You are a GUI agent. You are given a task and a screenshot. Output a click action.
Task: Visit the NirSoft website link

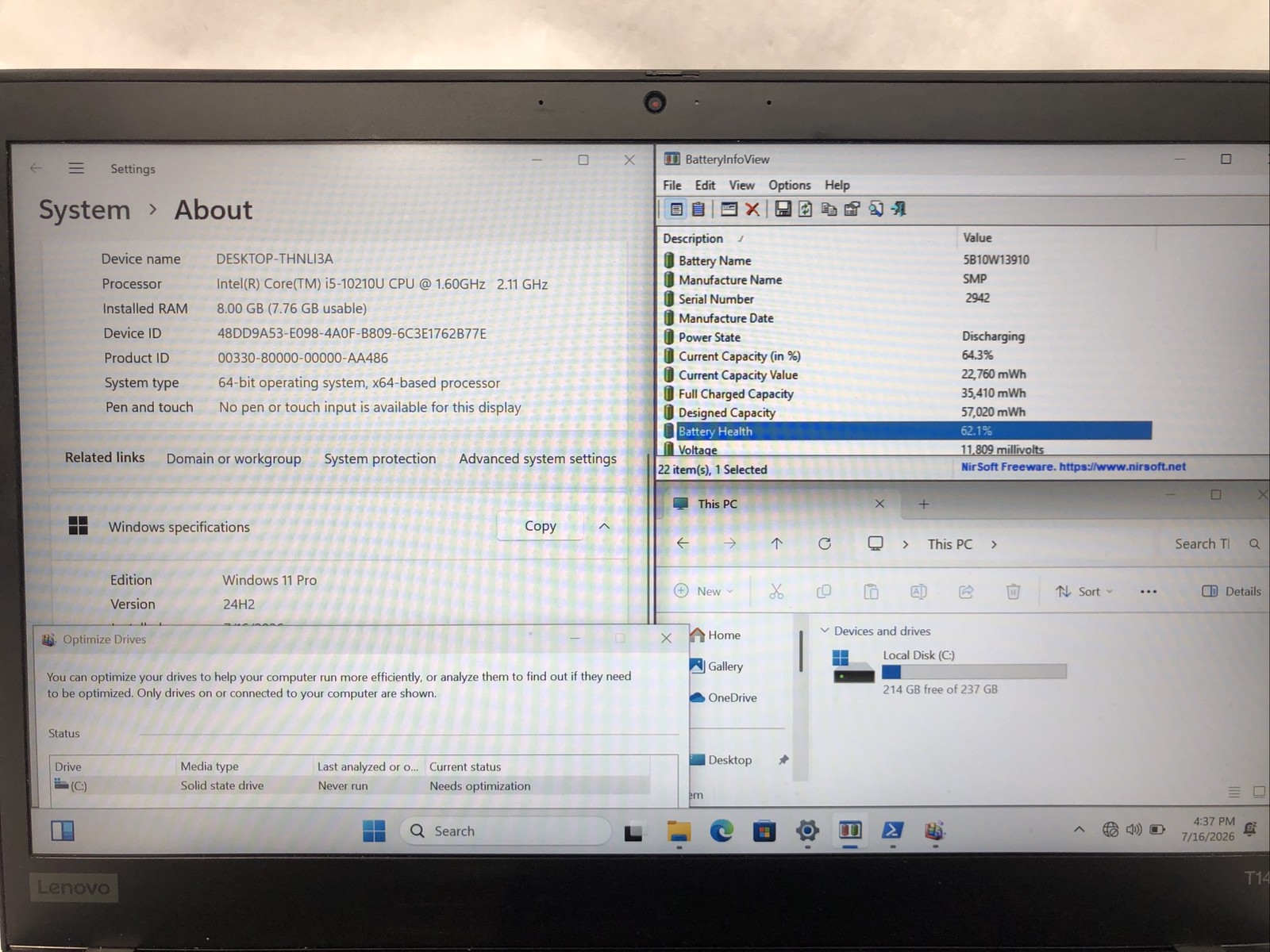(x=1122, y=466)
